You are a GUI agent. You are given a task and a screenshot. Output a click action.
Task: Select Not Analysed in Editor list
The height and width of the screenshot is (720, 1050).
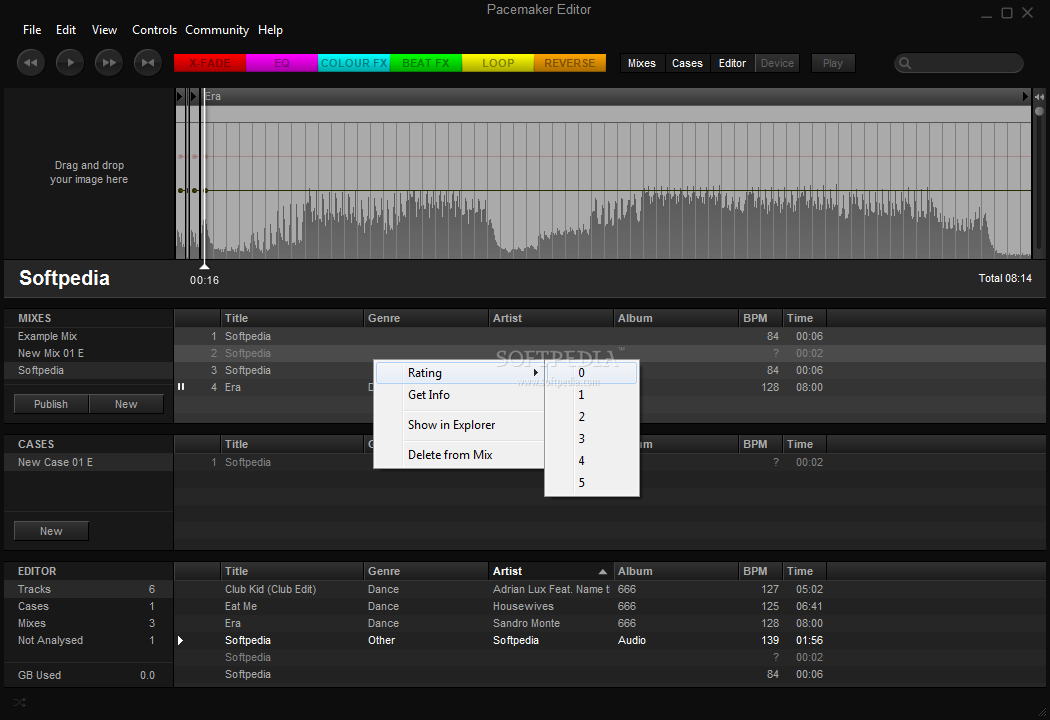(88, 640)
